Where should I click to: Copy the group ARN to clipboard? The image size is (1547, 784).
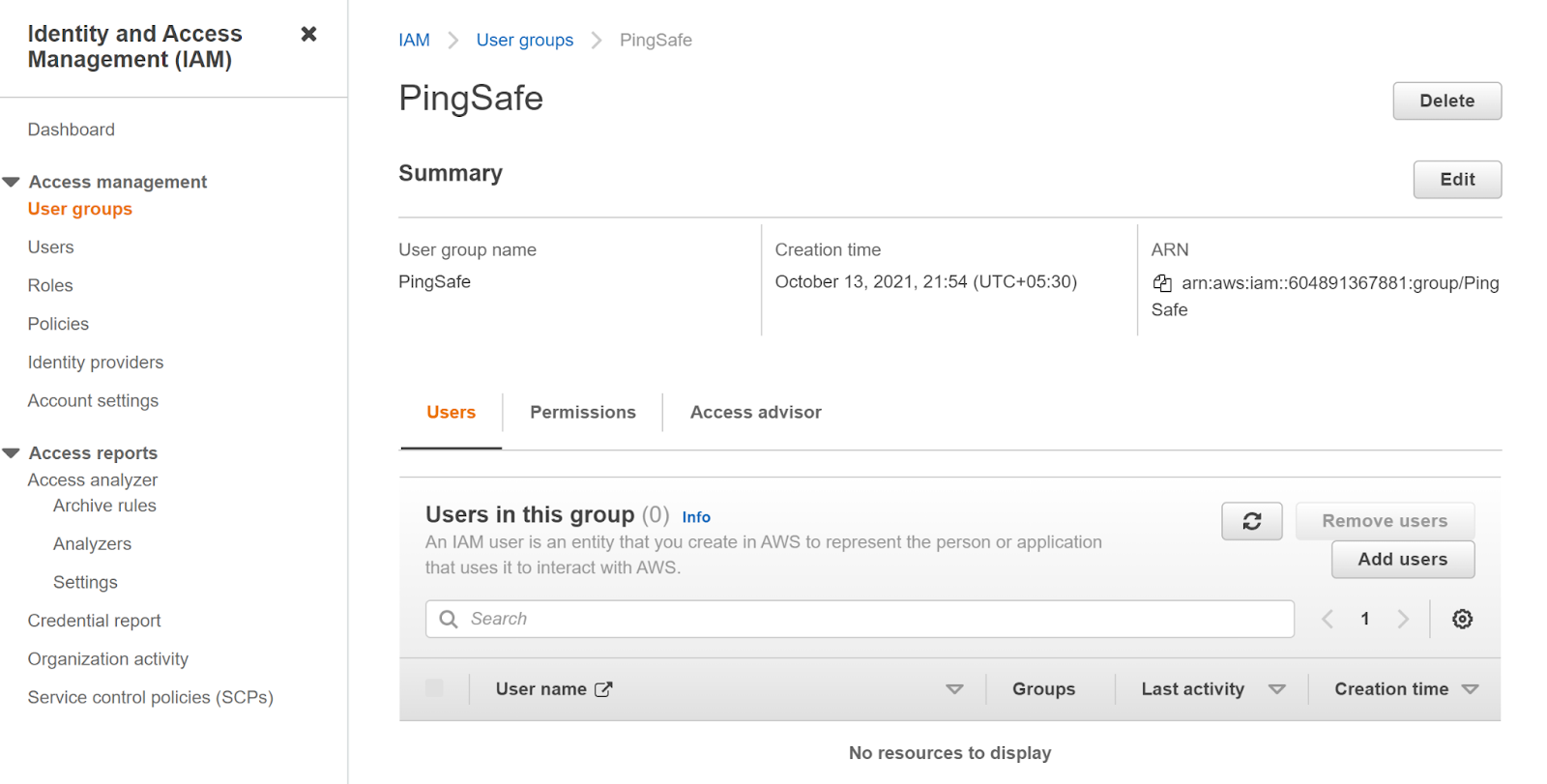(1162, 283)
